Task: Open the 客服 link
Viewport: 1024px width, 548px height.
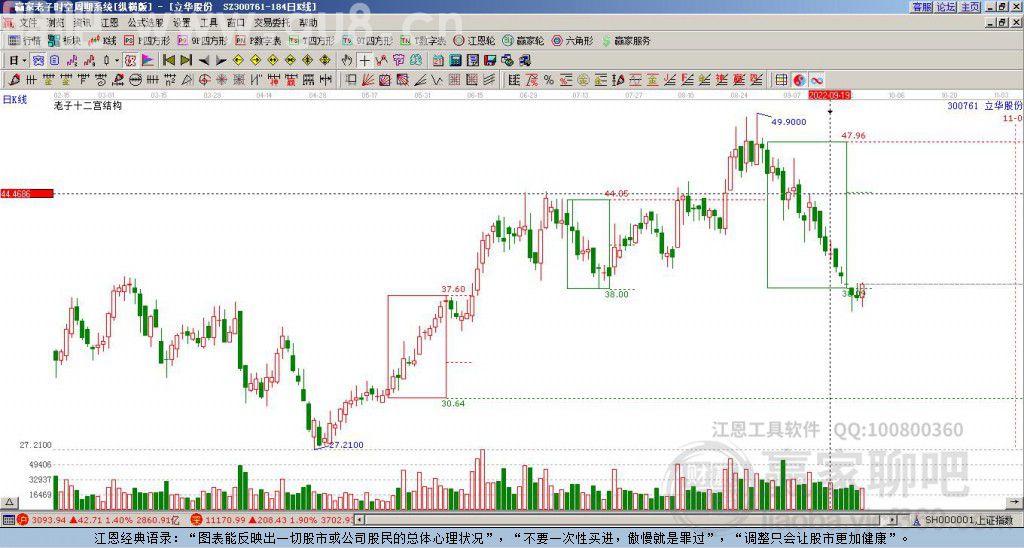Action: point(922,7)
